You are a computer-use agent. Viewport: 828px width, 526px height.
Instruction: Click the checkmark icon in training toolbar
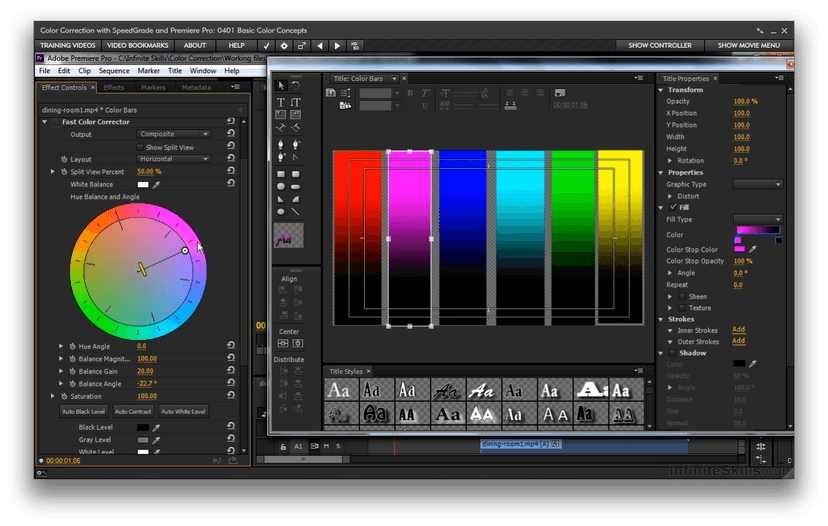click(266, 46)
